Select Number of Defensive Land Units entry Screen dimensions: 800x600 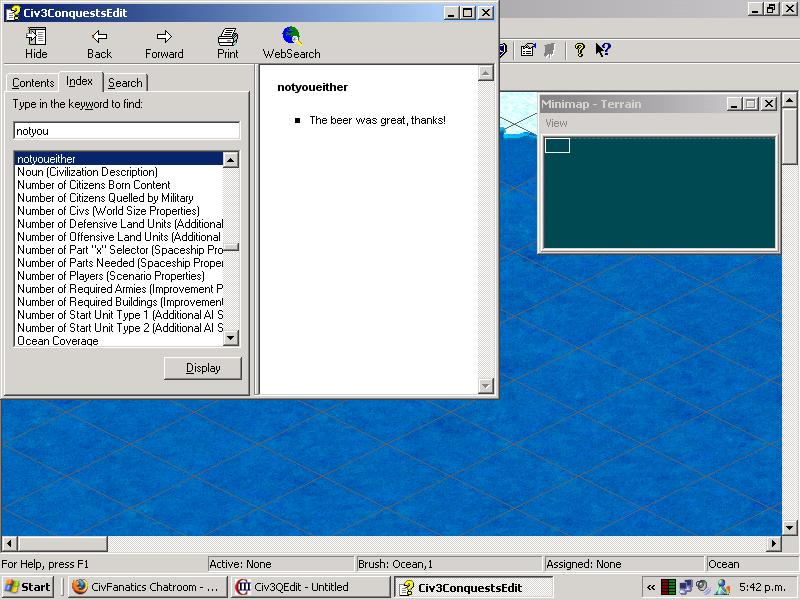point(119,224)
